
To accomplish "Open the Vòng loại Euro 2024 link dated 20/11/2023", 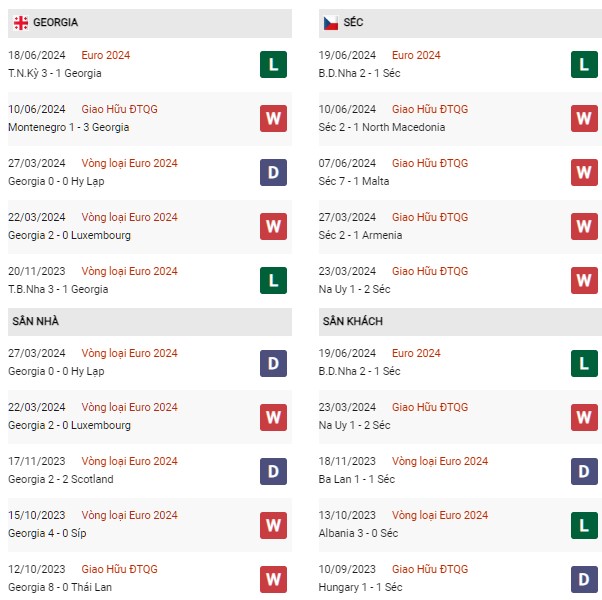I will [x=129, y=271].
